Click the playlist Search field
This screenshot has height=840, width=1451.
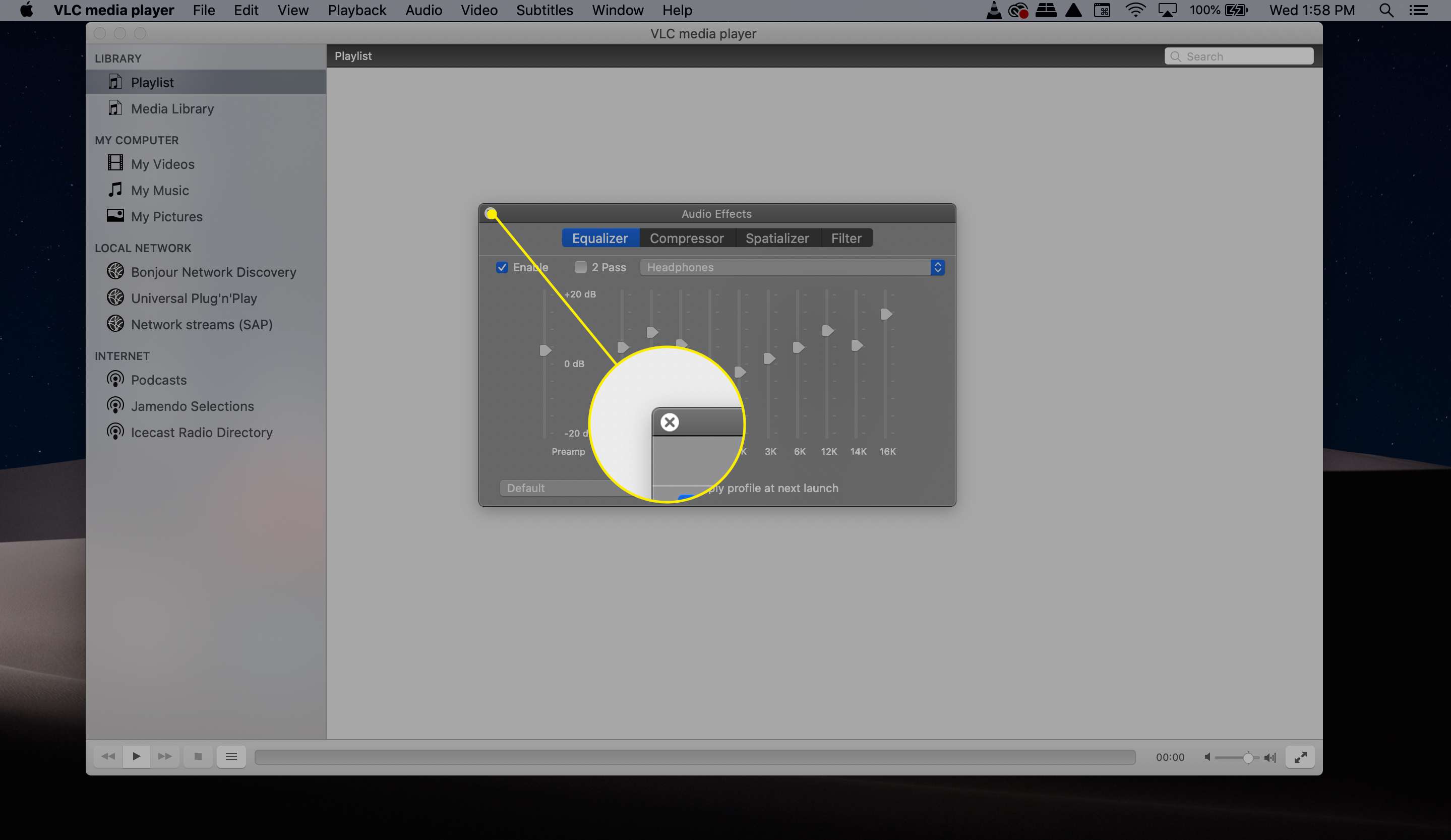point(1239,56)
